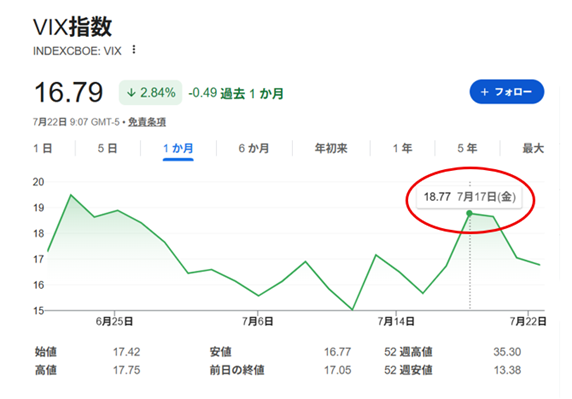Click the 安値 label
The height and width of the screenshot is (399, 572).
coord(220,352)
